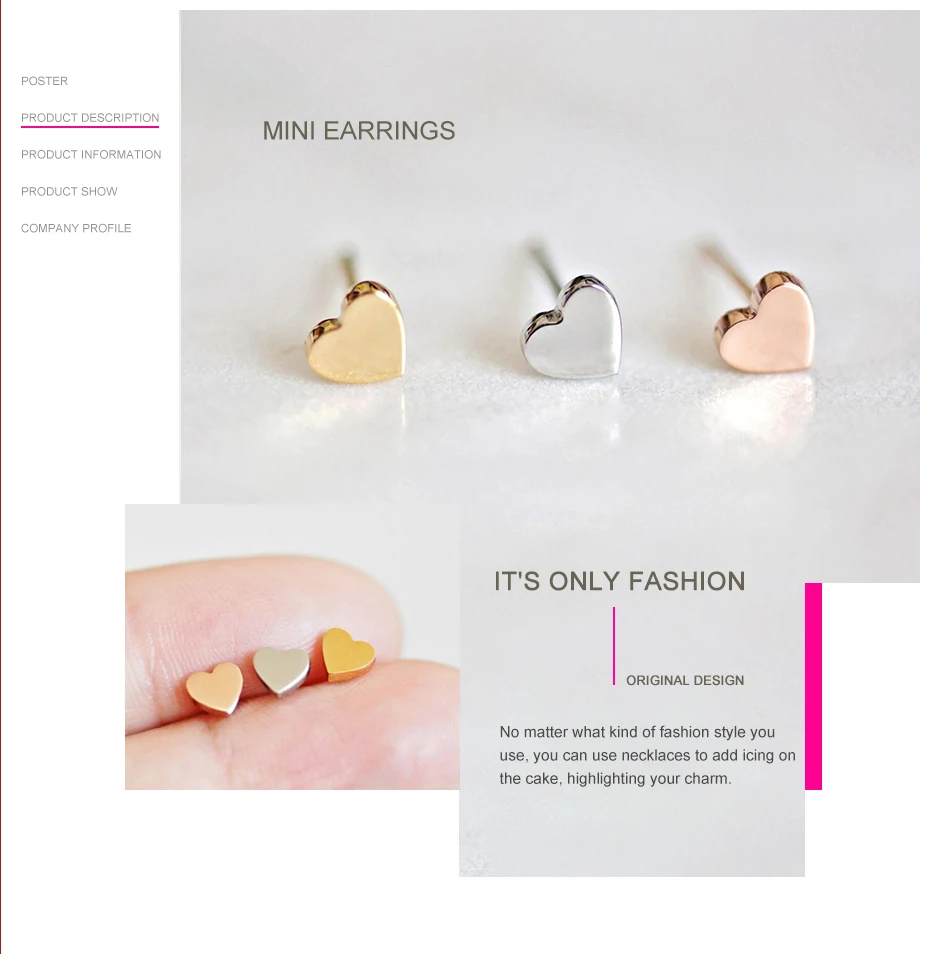
Task: Jump to PRODUCT SHOW section
Action: (x=69, y=191)
